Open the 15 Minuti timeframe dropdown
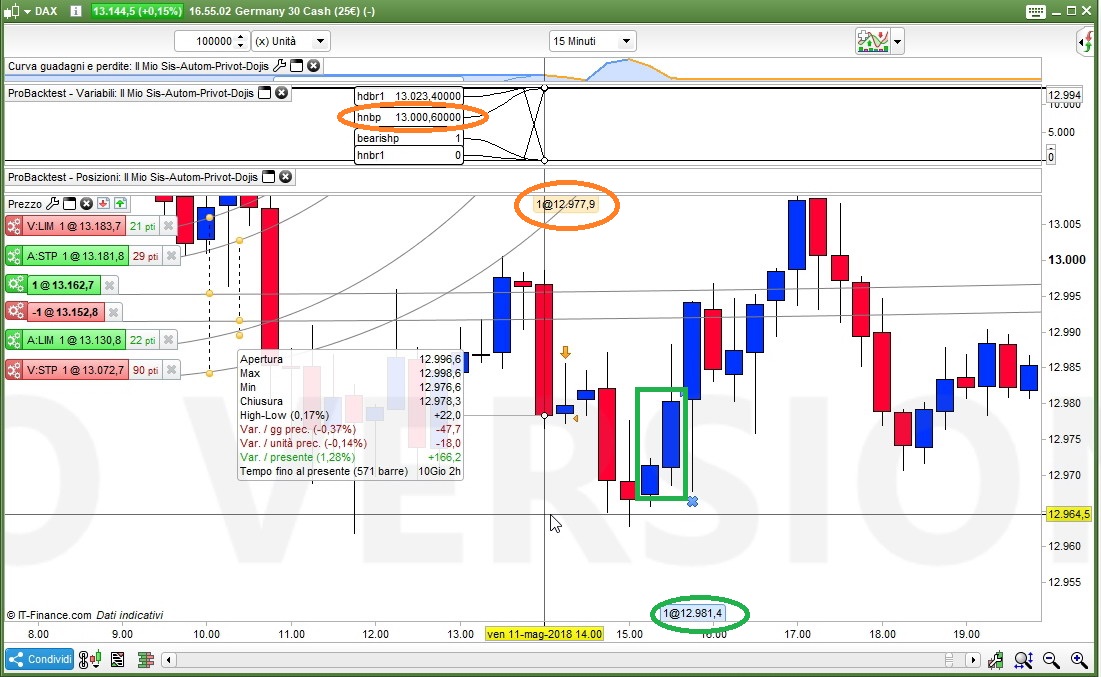 point(592,41)
